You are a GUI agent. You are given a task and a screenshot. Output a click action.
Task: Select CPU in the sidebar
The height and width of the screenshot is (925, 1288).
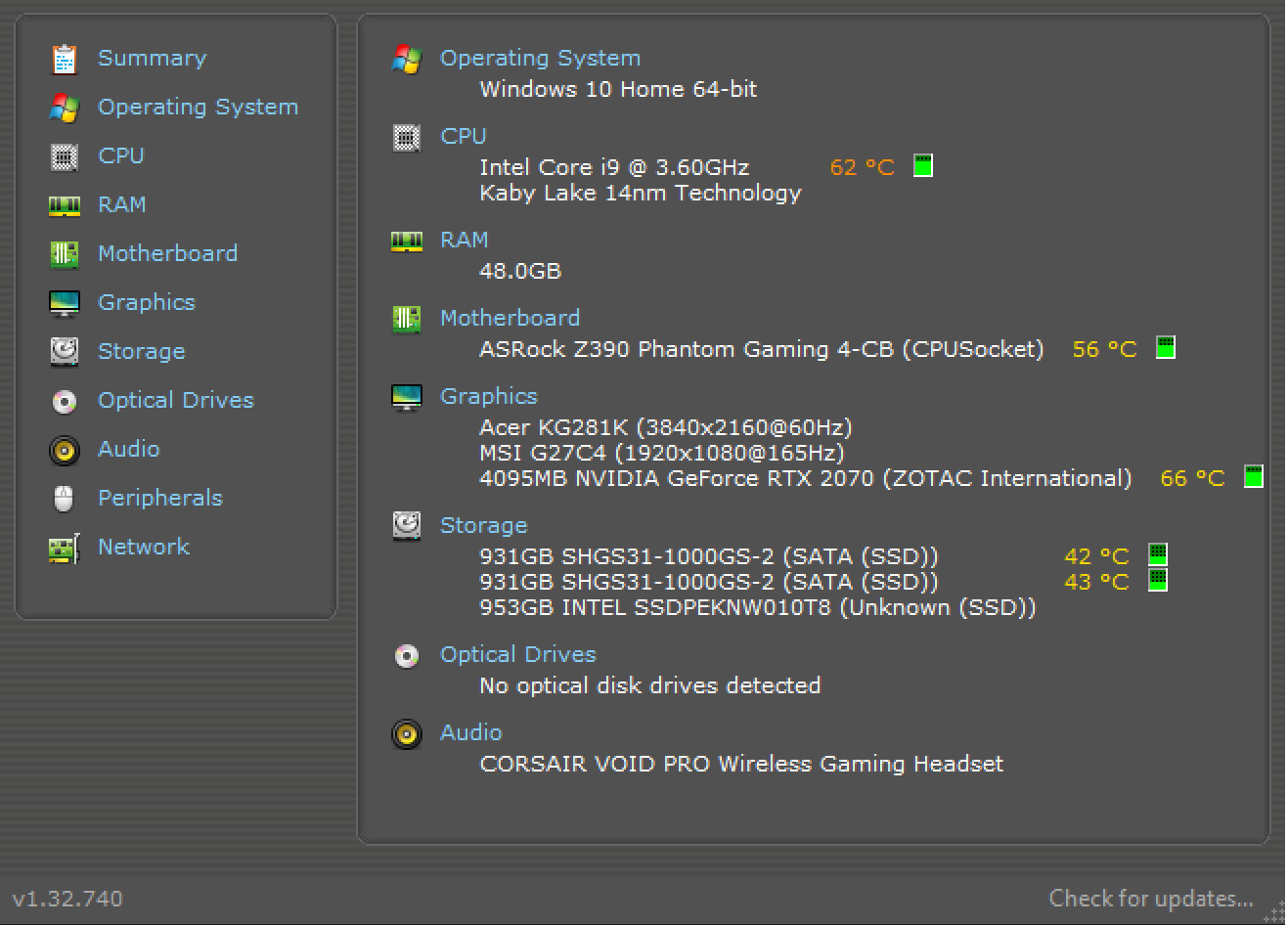[121, 156]
